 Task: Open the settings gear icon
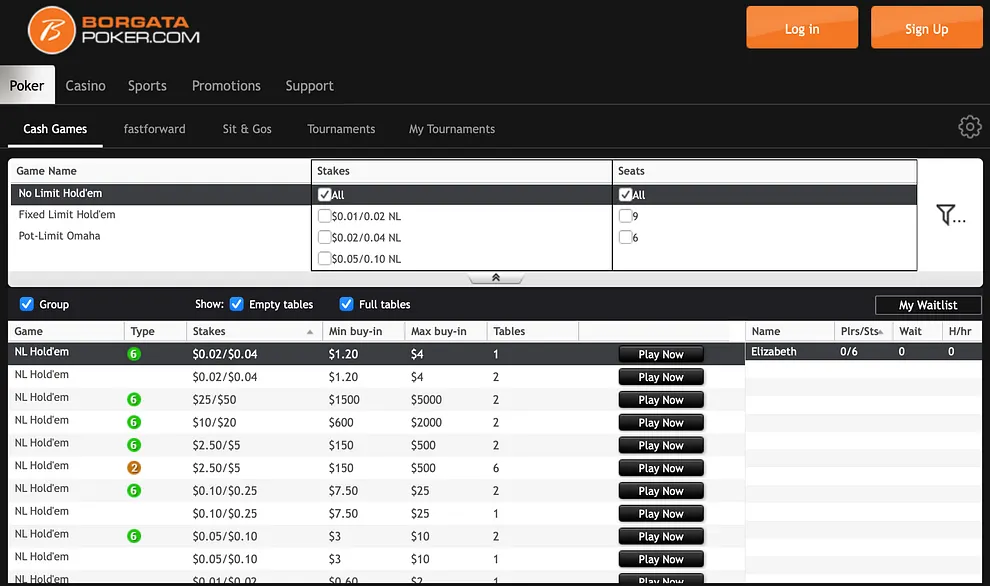pos(969,127)
